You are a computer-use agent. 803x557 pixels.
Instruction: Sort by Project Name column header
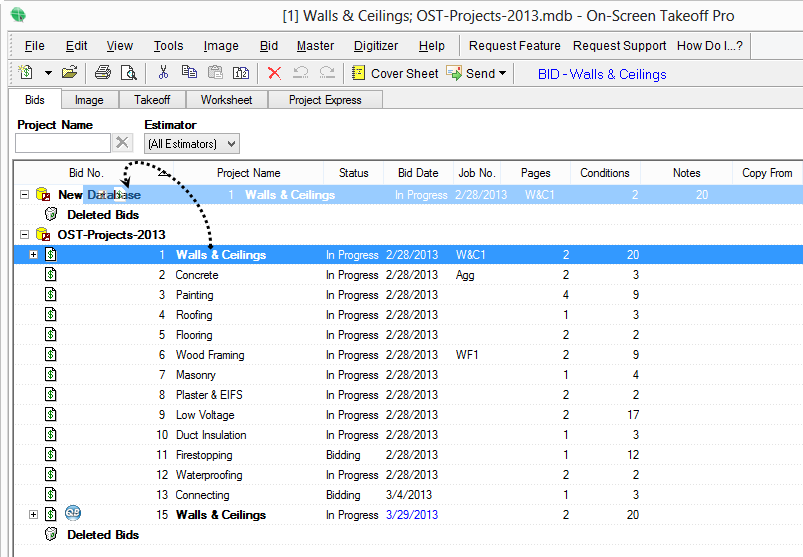click(x=248, y=173)
